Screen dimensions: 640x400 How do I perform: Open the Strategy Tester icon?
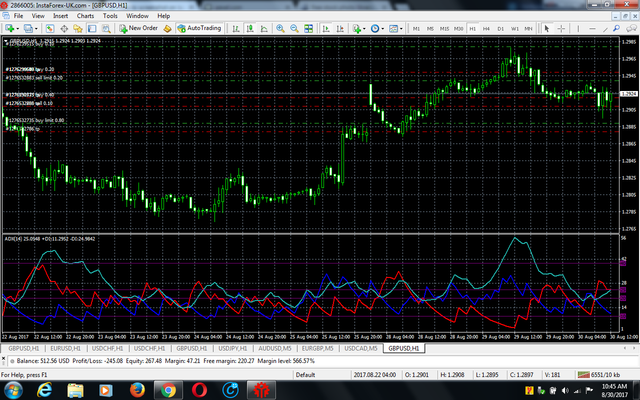point(106,29)
